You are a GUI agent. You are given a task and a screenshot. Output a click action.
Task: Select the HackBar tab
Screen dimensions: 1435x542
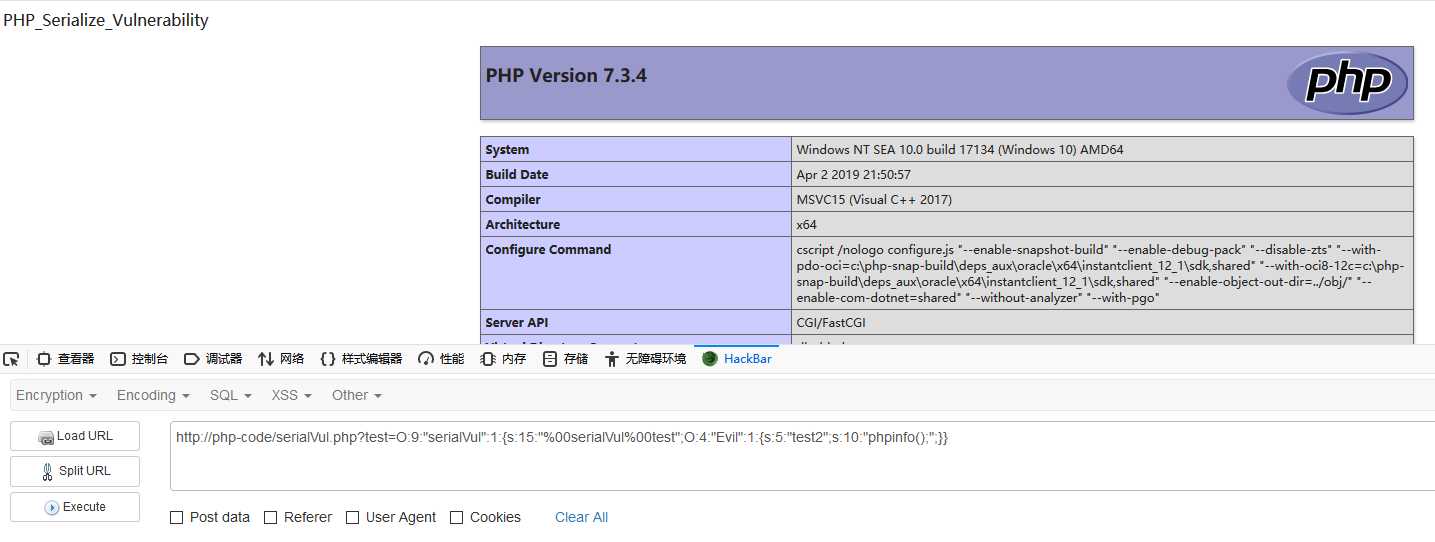click(x=737, y=359)
